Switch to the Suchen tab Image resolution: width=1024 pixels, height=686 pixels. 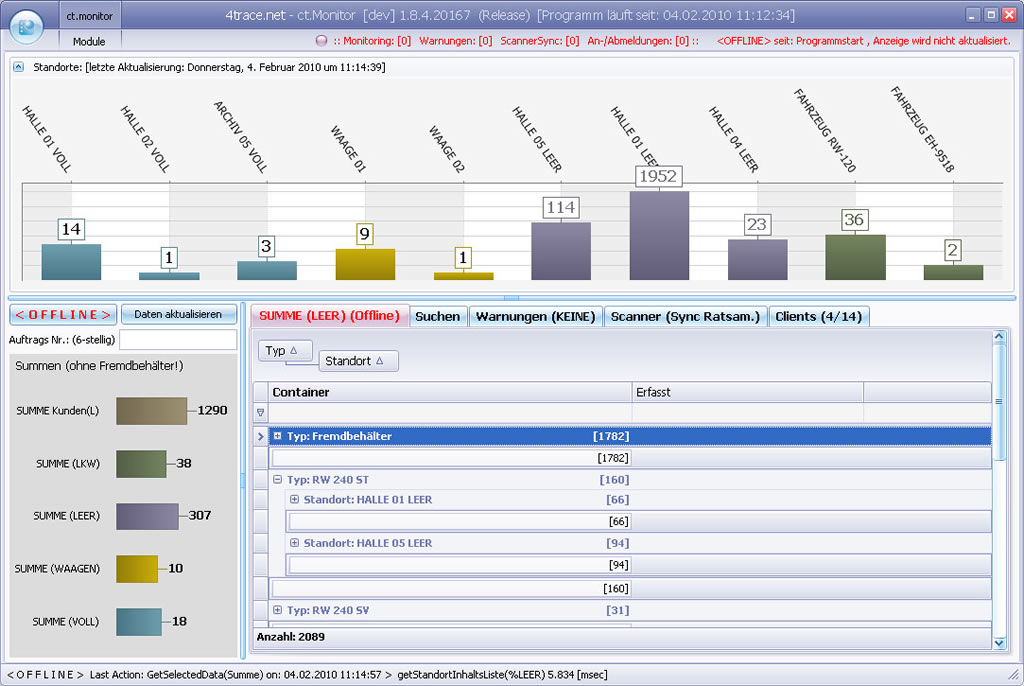[x=437, y=316]
